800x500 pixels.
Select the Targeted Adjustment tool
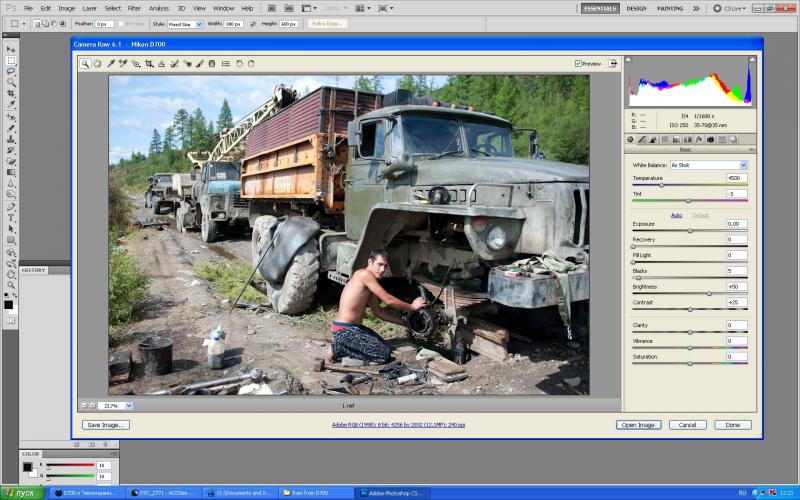[x=136, y=64]
